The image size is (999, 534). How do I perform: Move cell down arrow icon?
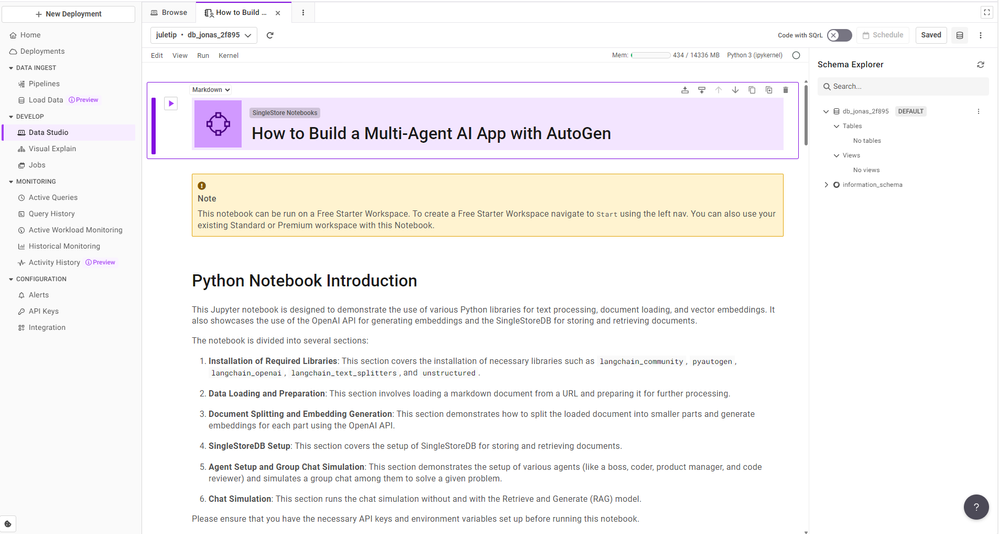click(x=735, y=90)
